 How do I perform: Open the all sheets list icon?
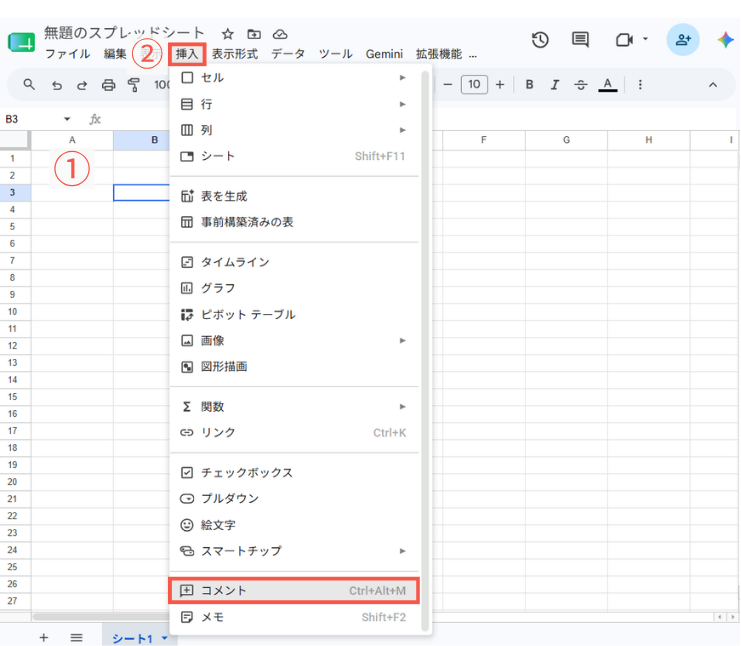pyautogui.click(x=77, y=637)
